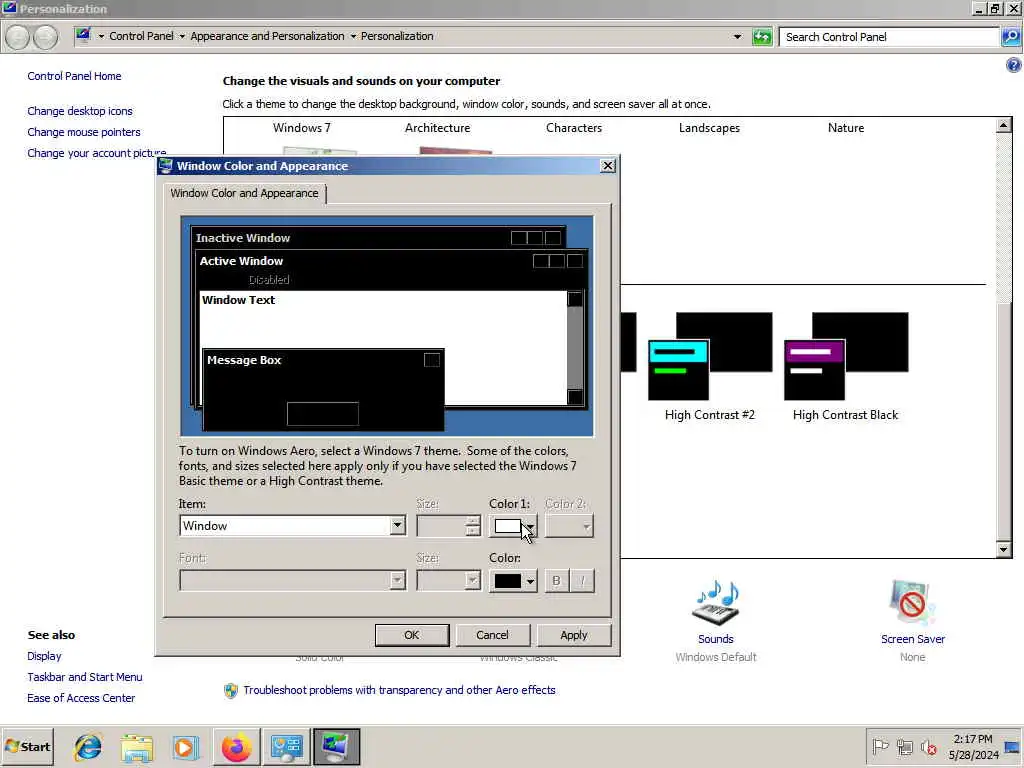This screenshot has width=1024, height=768.
Task: Open the Display link under See also
Action: [44, 656]
